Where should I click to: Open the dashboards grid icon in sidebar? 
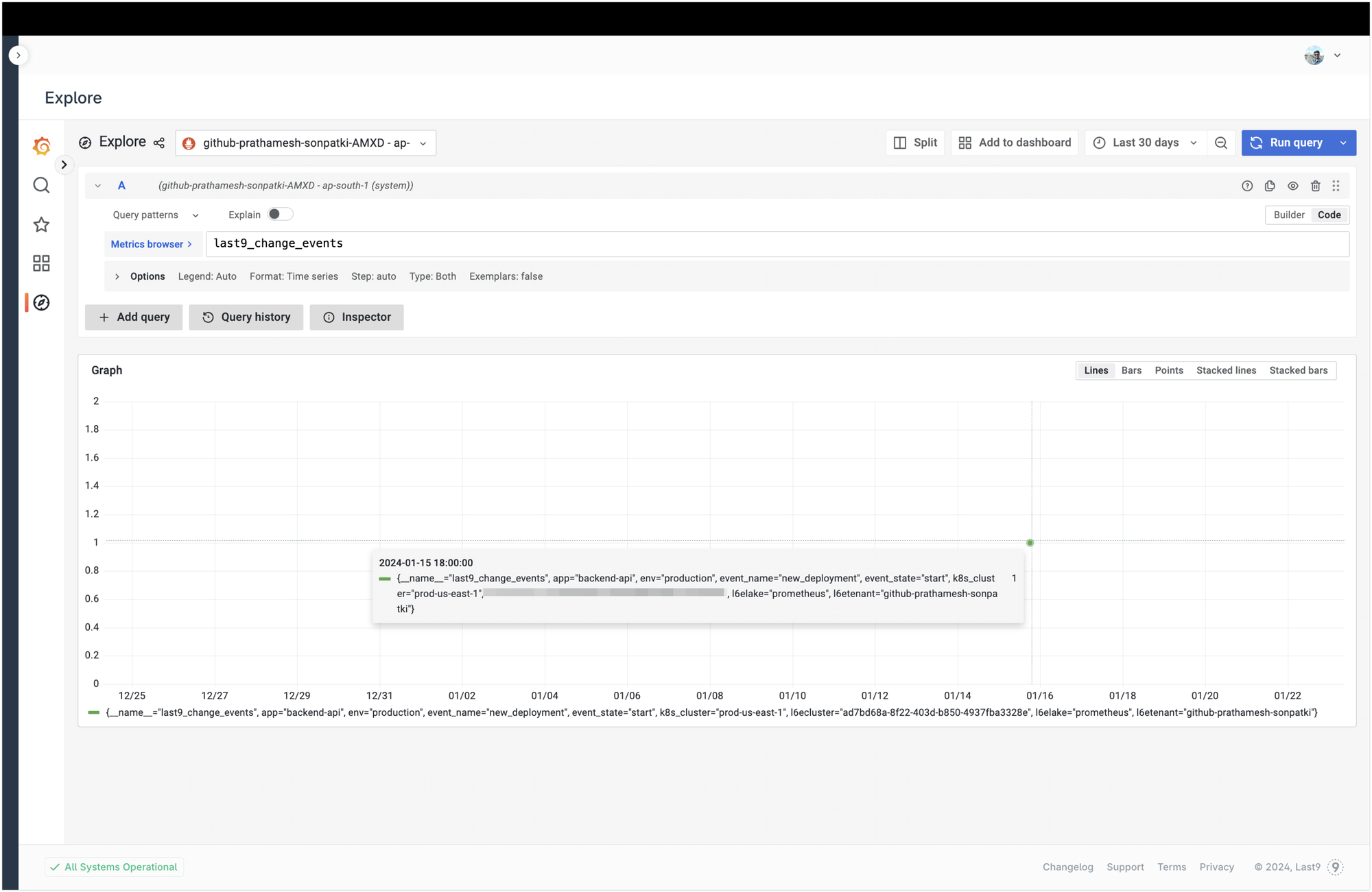point(40,263)
